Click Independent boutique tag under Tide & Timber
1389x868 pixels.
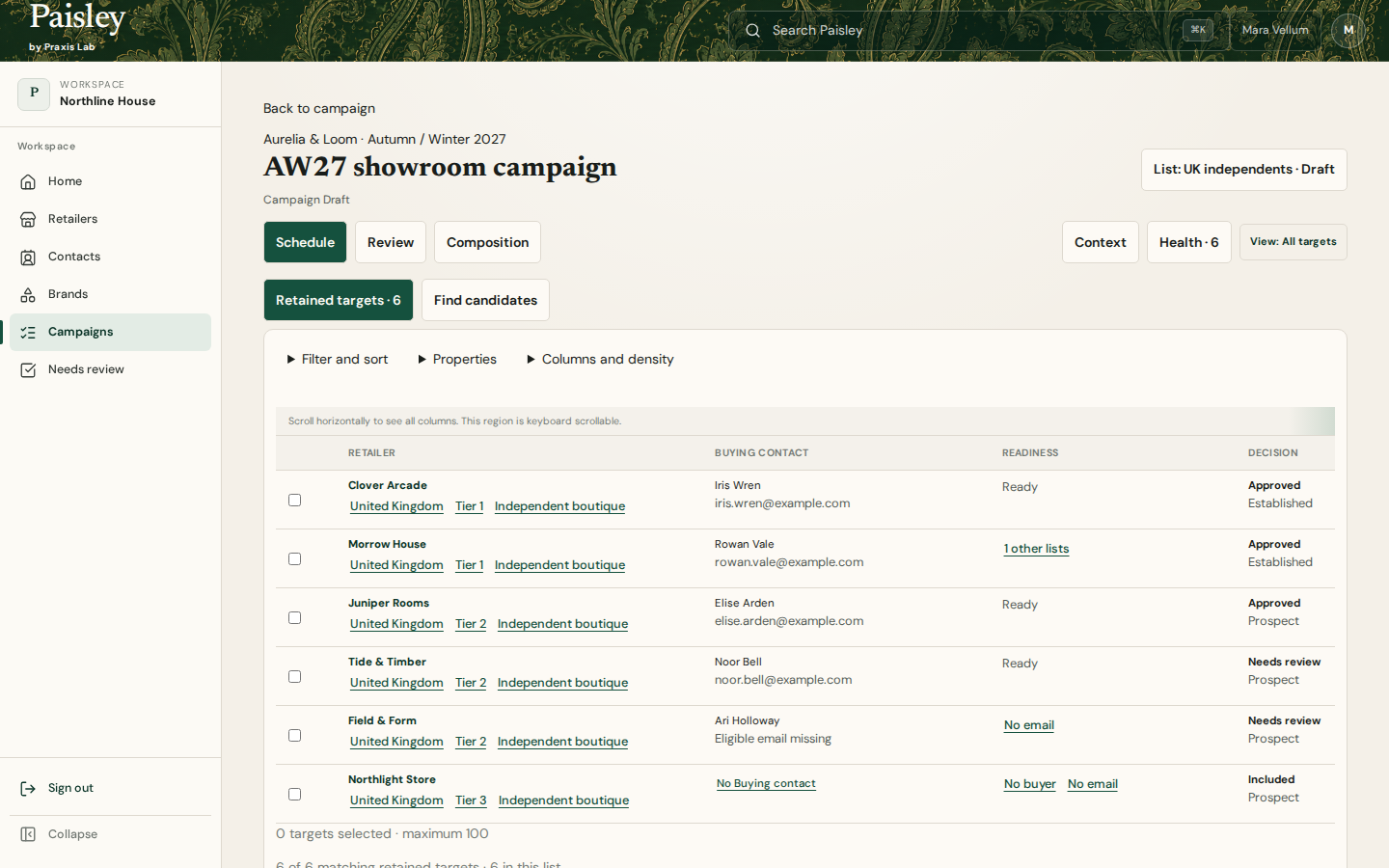562,683
